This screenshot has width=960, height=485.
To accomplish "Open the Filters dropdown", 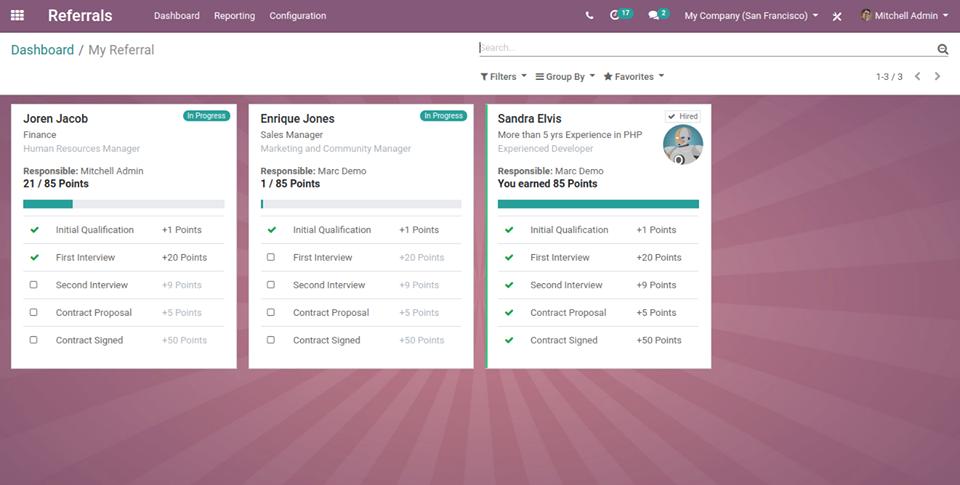I will pyautogui.click(x=503, y=77).
